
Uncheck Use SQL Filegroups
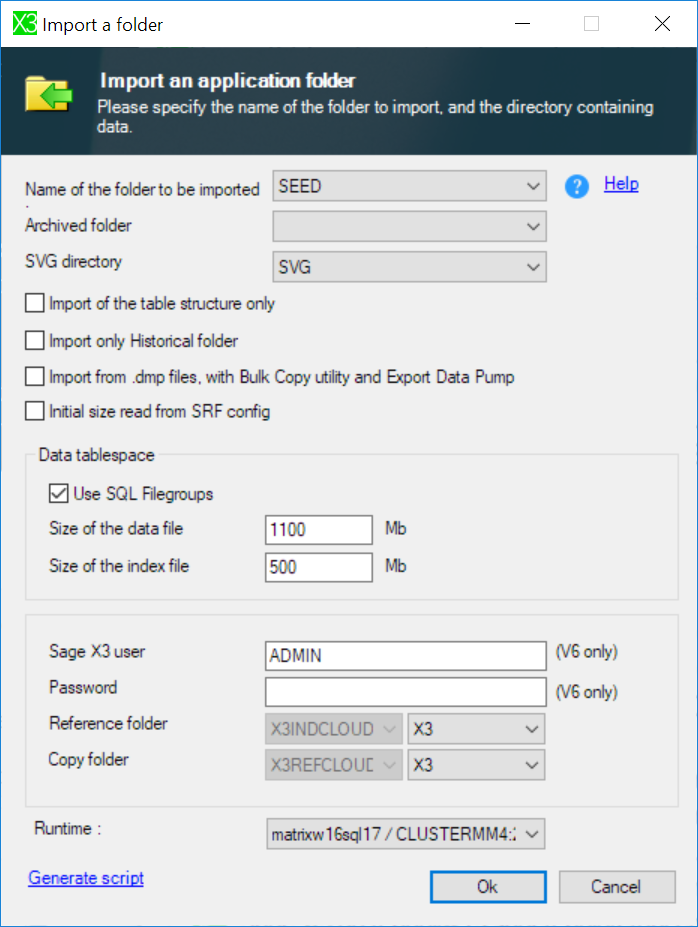click(59, 493)
